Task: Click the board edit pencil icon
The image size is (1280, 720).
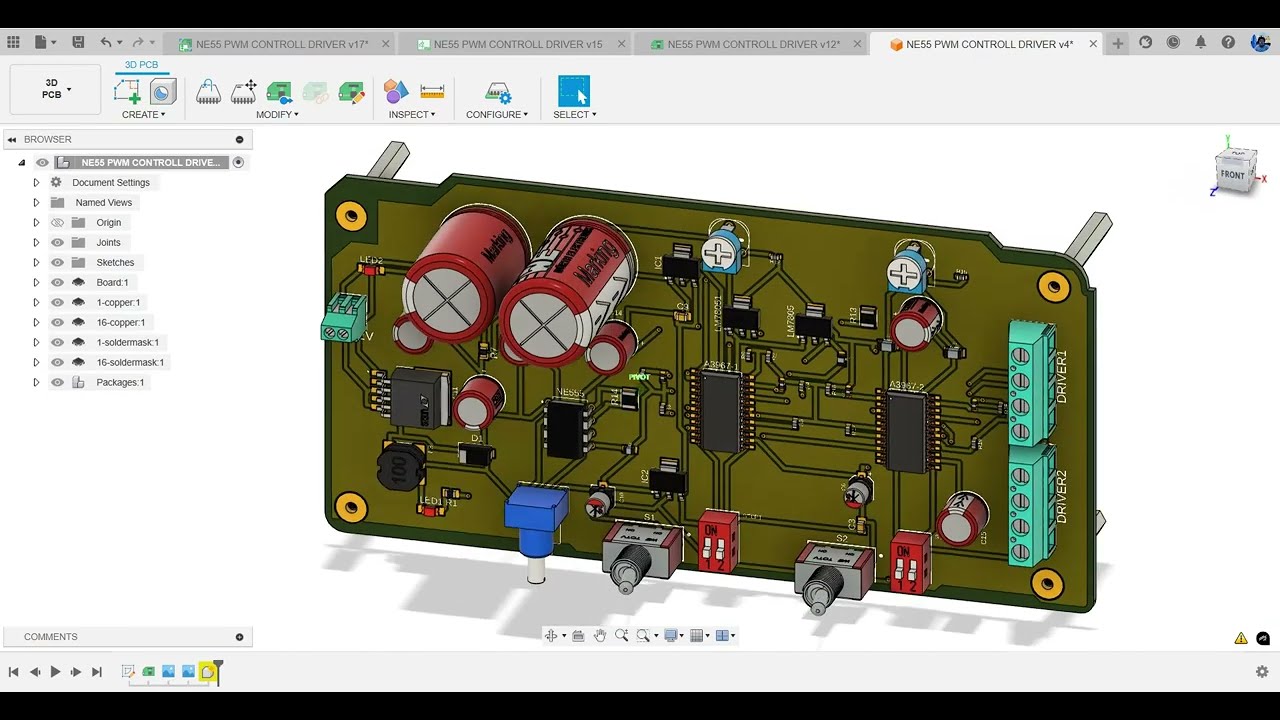Action: click(x=351, y=92)
